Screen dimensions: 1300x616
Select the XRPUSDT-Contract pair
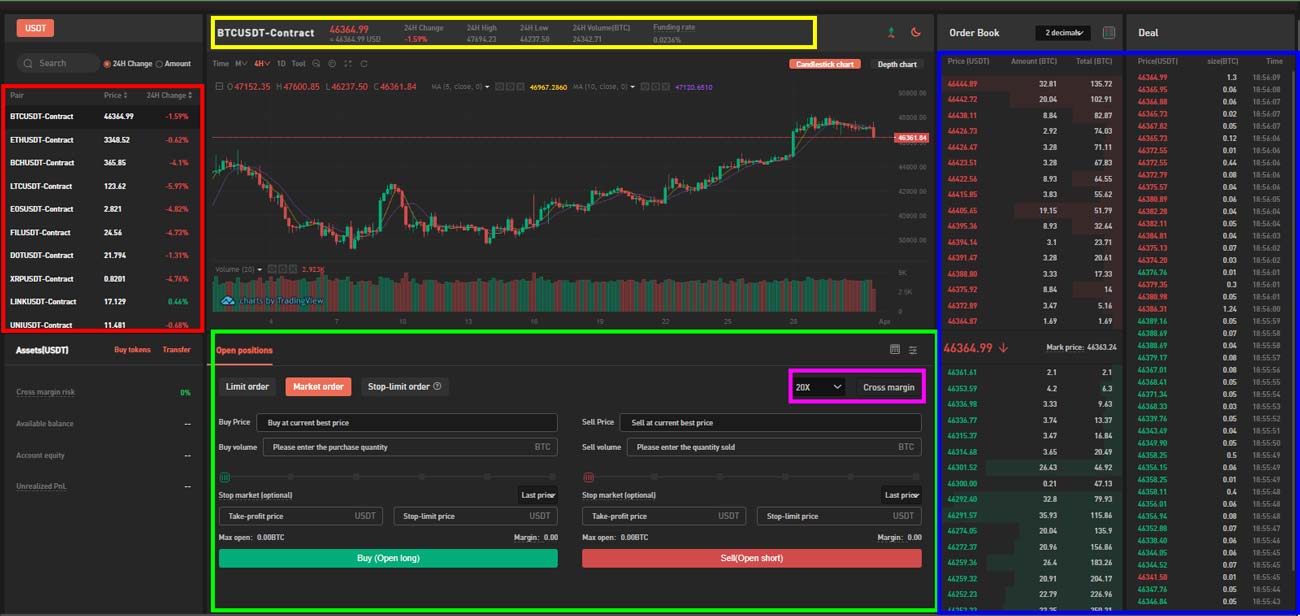[102, 279]
